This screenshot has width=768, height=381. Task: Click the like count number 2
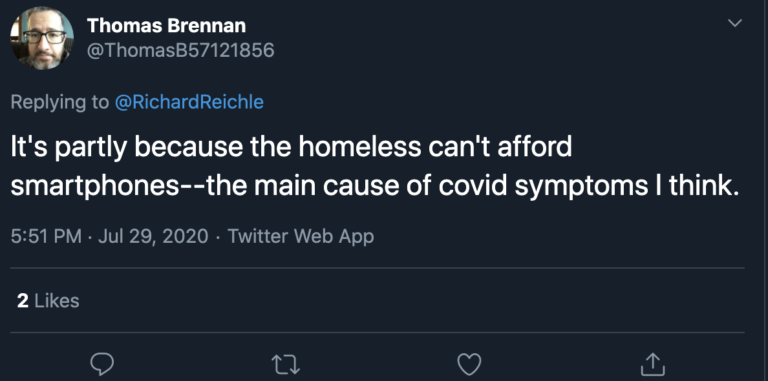click(x=23, y=301)
